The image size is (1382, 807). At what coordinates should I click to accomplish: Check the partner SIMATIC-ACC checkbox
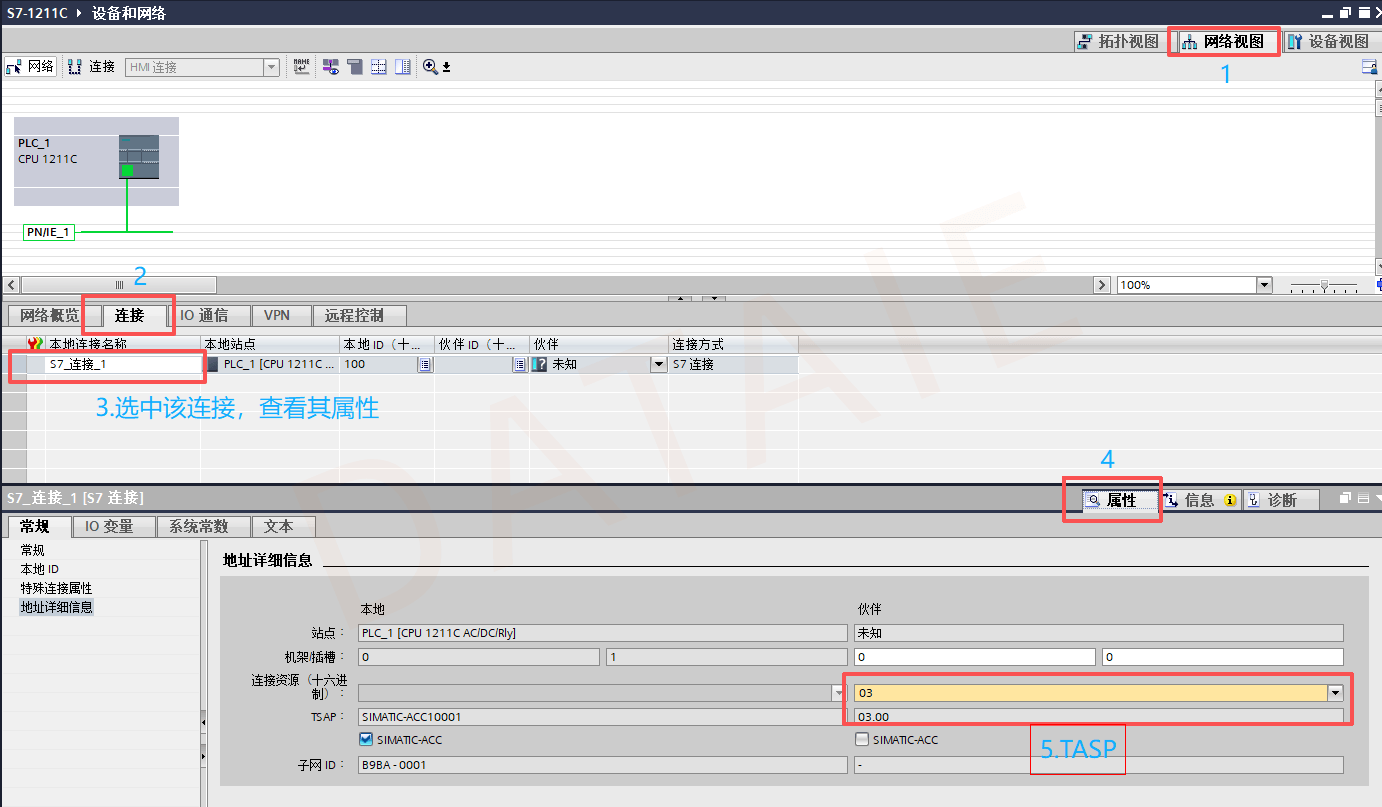(x=862, y=740)
